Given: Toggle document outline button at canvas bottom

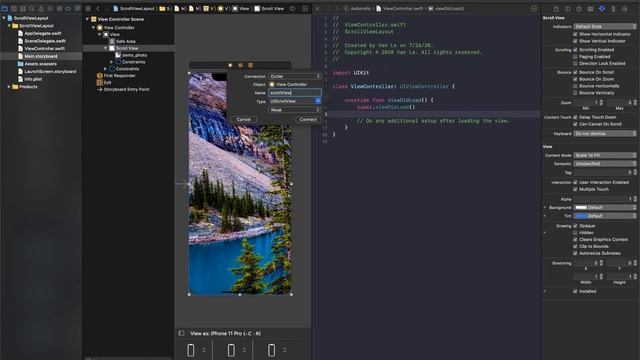Looking at the screenshot, I should [182, 333].
